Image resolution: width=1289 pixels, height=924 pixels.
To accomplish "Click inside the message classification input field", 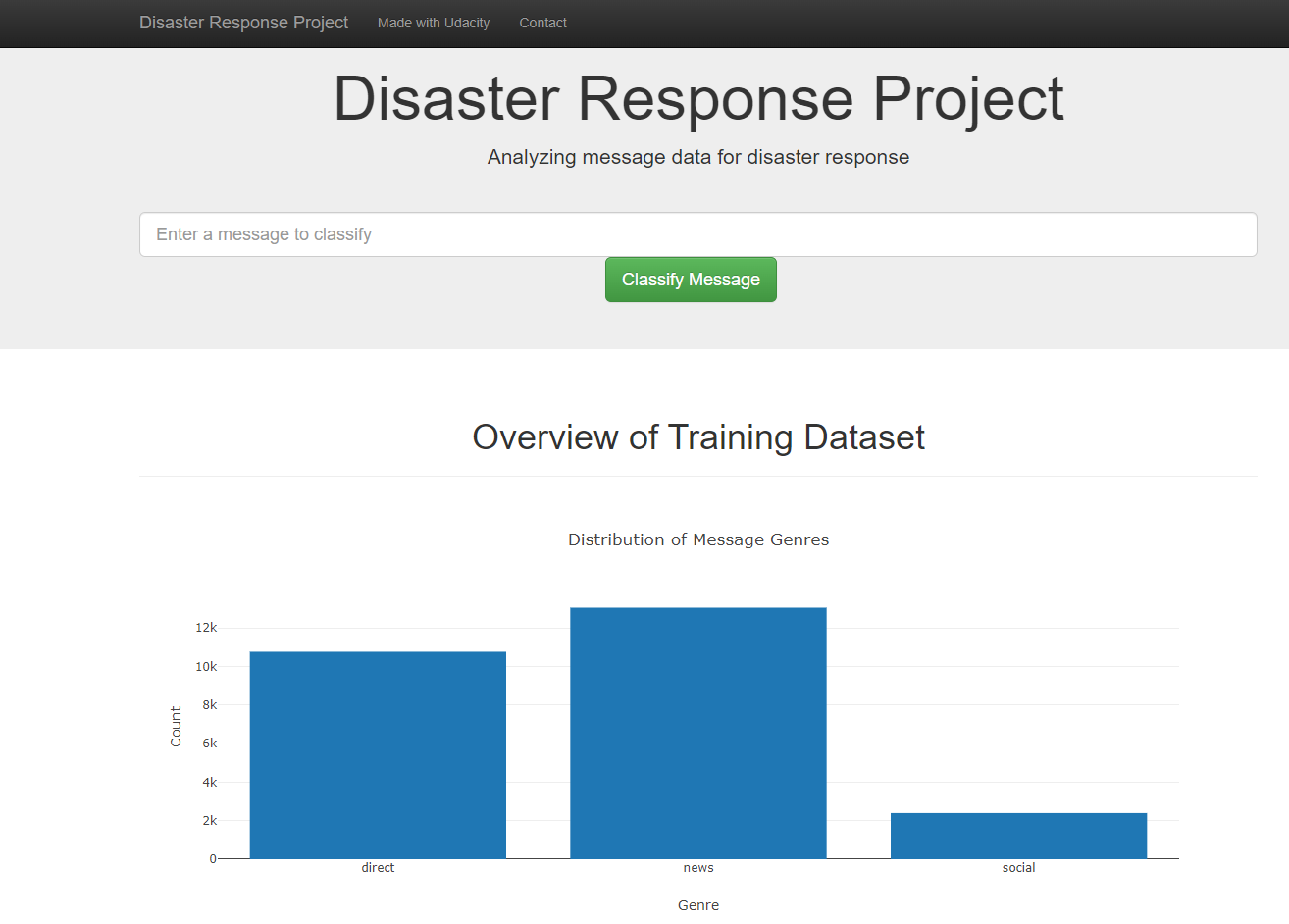I will click(x=697, y=234).
